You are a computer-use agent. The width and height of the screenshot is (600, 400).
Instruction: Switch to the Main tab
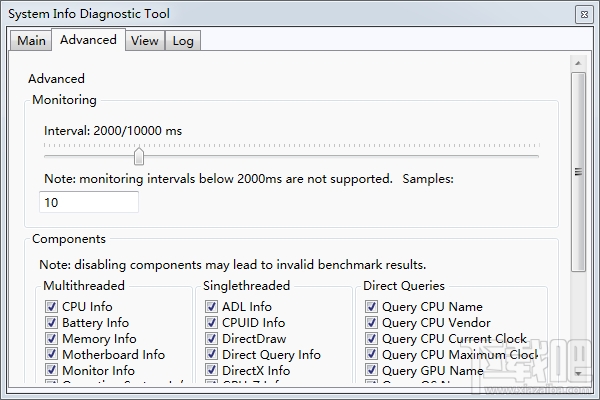pyautogui.click(x=31, y=40)
